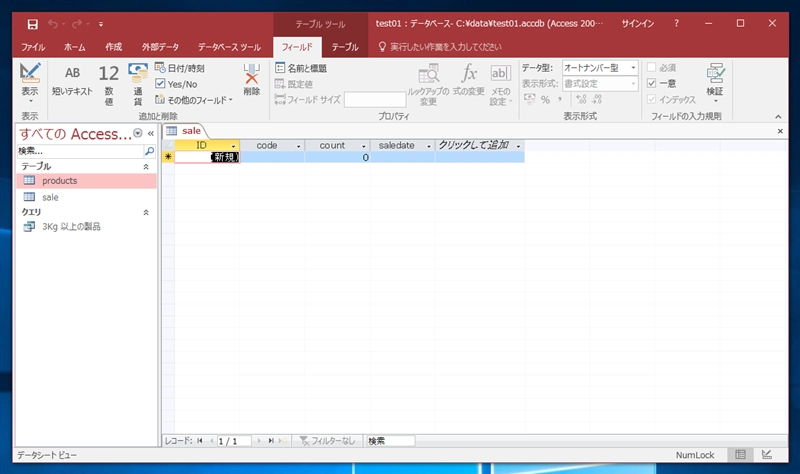
Task: Click the Undo arrow icon
Action: tap(53, 23)
